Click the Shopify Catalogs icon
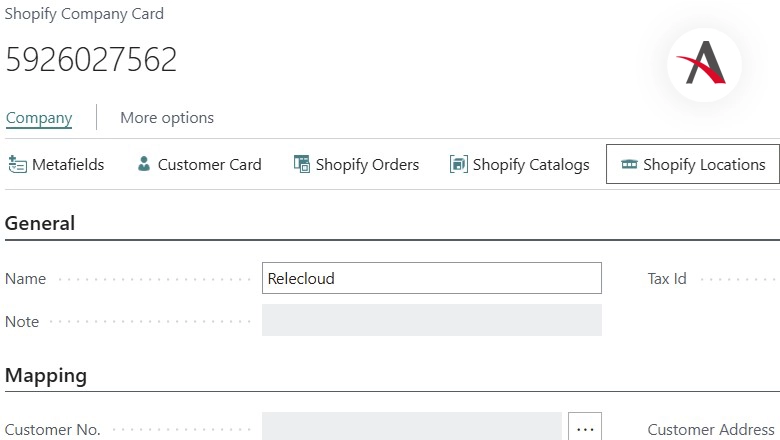 click(459, 164)
